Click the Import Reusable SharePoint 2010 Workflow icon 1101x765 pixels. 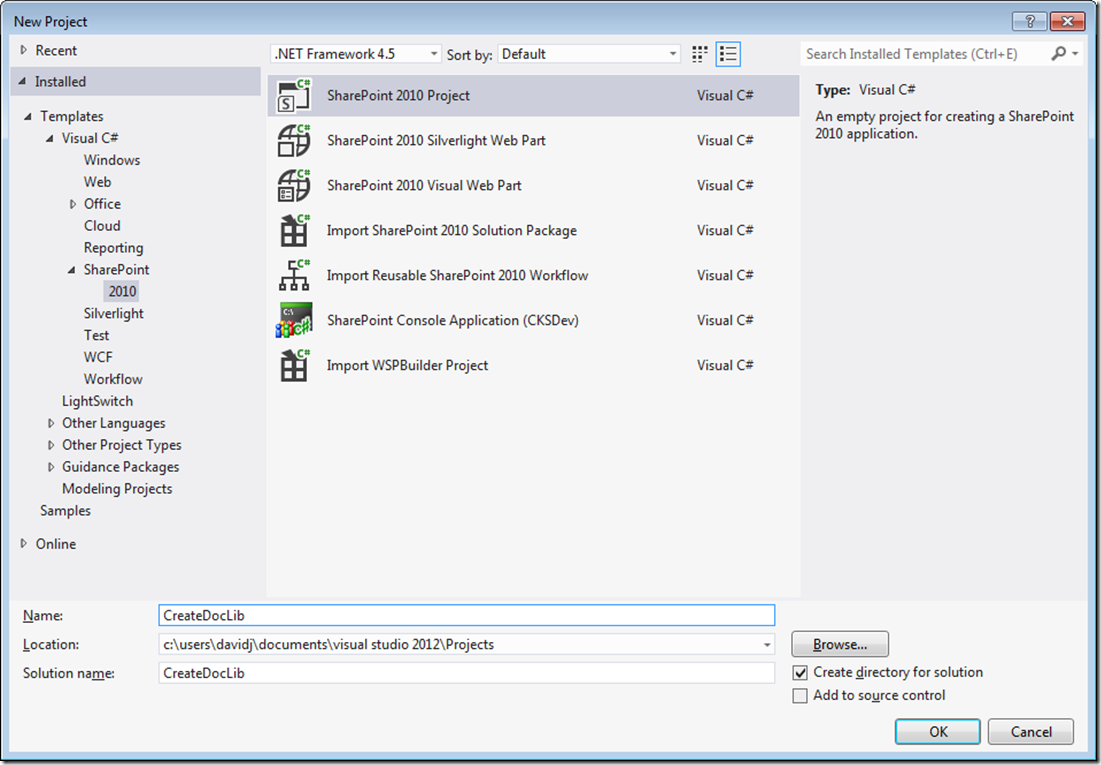294,275
